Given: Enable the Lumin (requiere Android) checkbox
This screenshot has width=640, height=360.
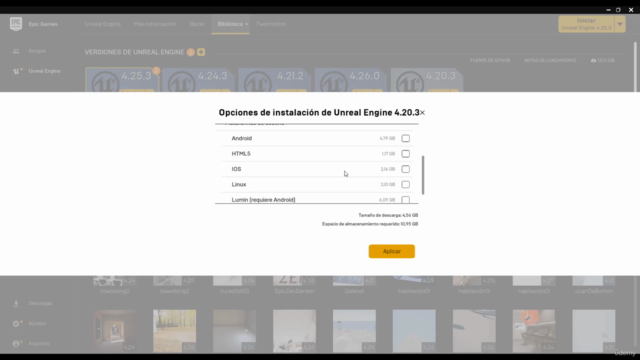Looking at the screenshot, I should coord(405,200).
